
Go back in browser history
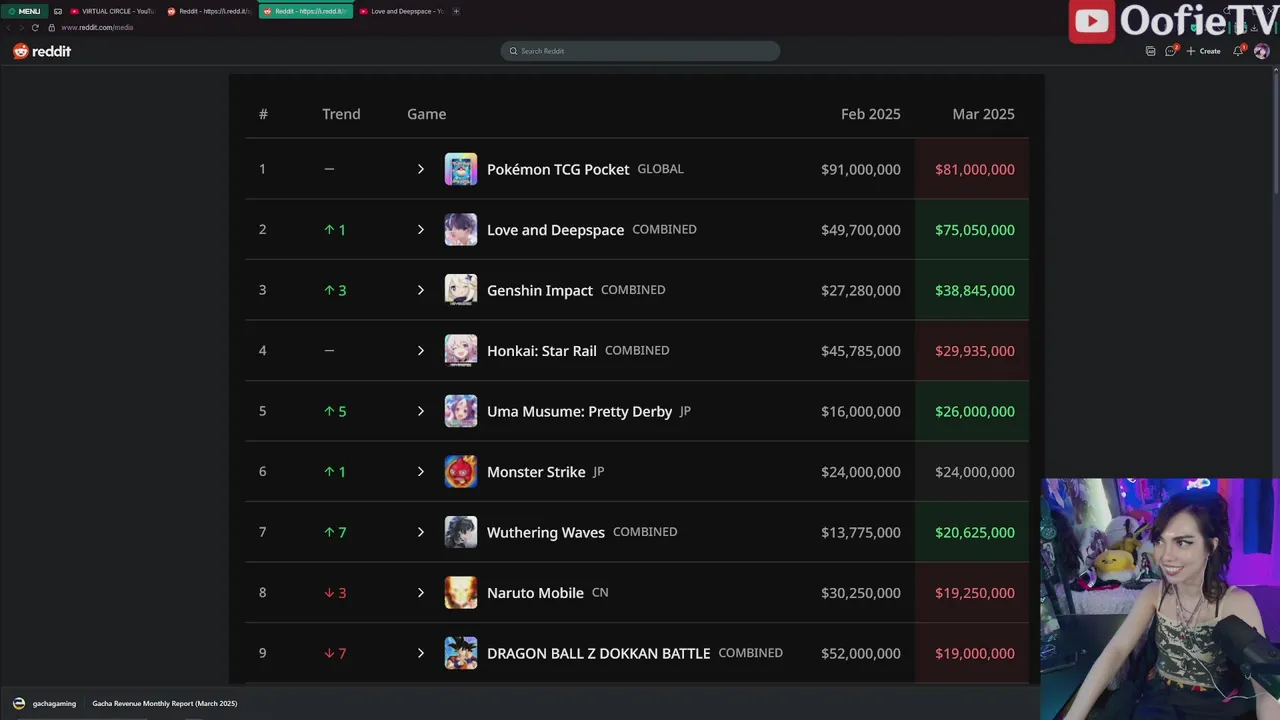click(9, 27)
